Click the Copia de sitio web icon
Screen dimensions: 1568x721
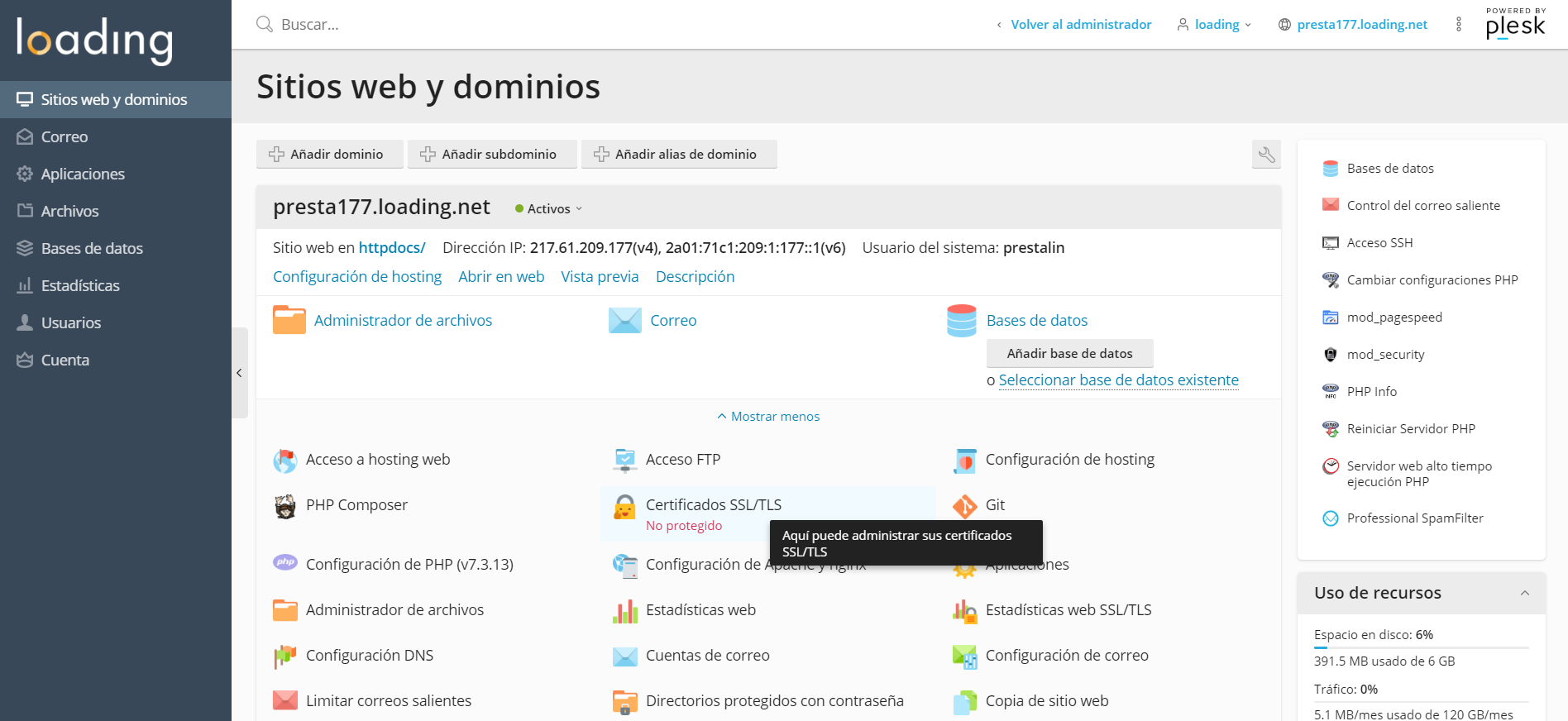pos(965,702)
